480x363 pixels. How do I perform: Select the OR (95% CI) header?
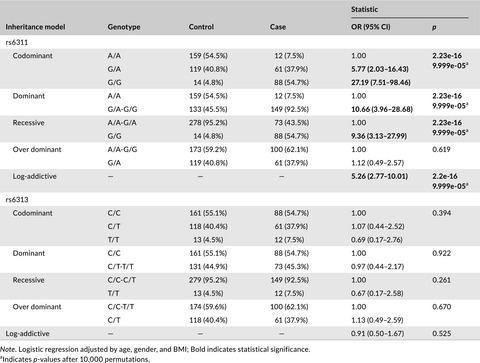[371, 27]
